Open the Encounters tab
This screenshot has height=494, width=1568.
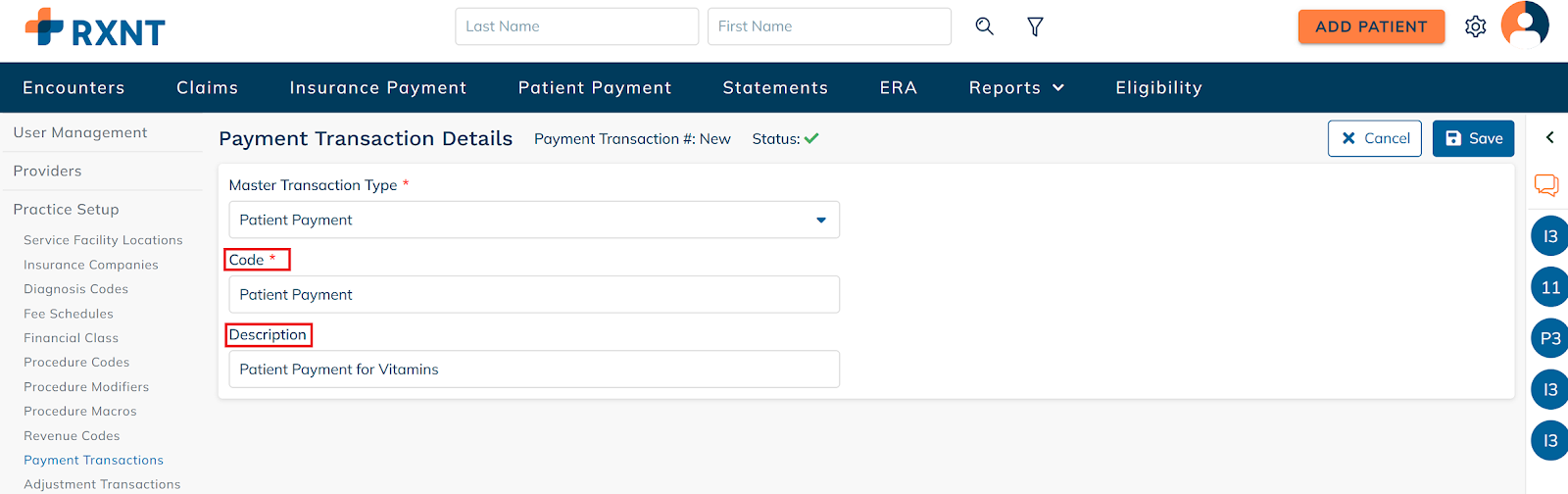pos(73,88)
